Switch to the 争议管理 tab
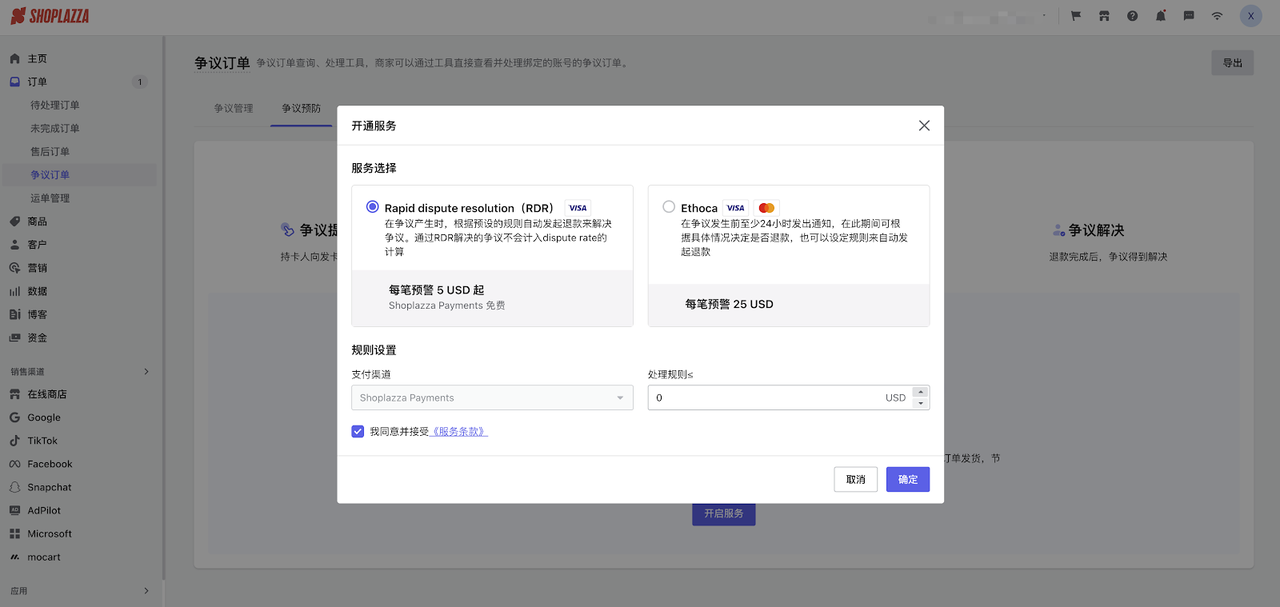This screenshot has height=607, width=1280. point(232,107)
